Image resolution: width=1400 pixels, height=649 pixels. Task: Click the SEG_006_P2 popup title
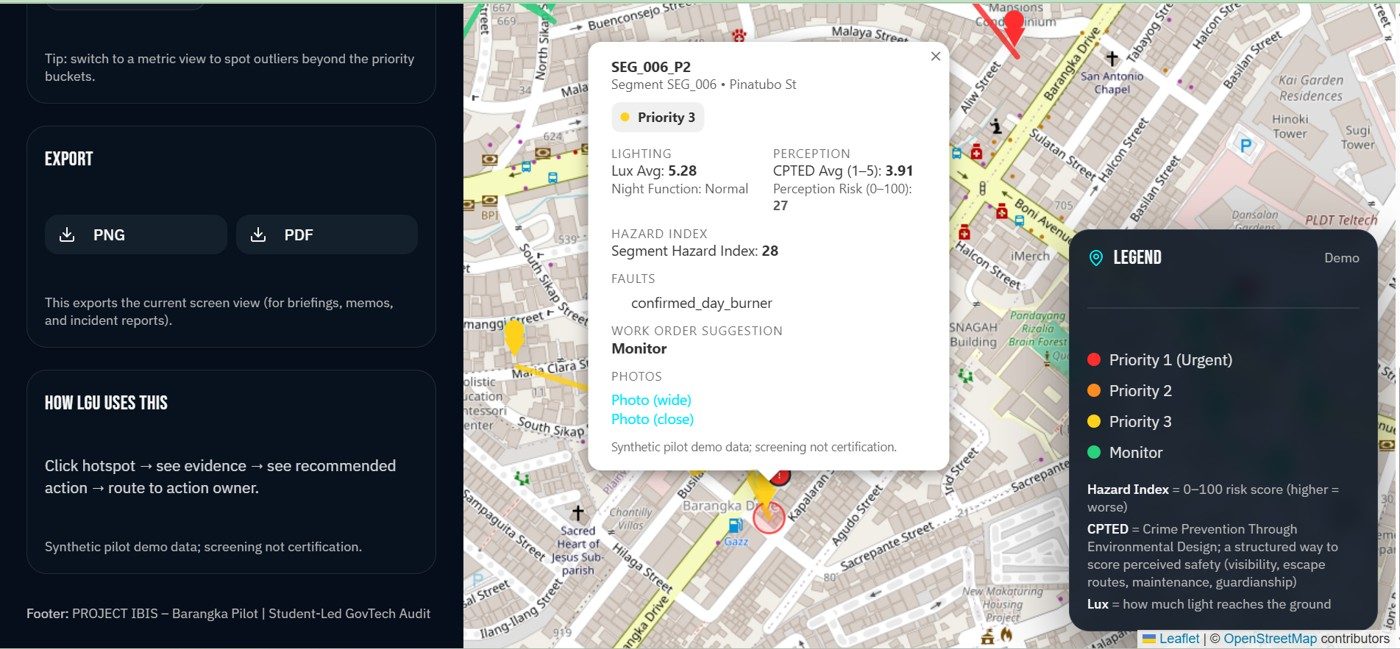pos(651,67)
